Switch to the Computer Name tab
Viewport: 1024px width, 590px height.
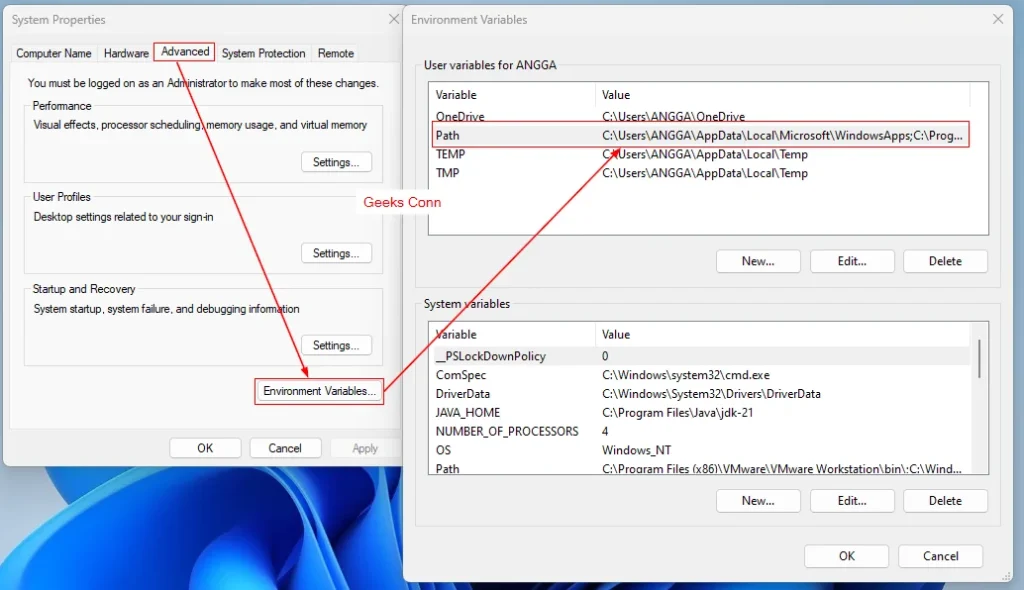pos(54,53)
